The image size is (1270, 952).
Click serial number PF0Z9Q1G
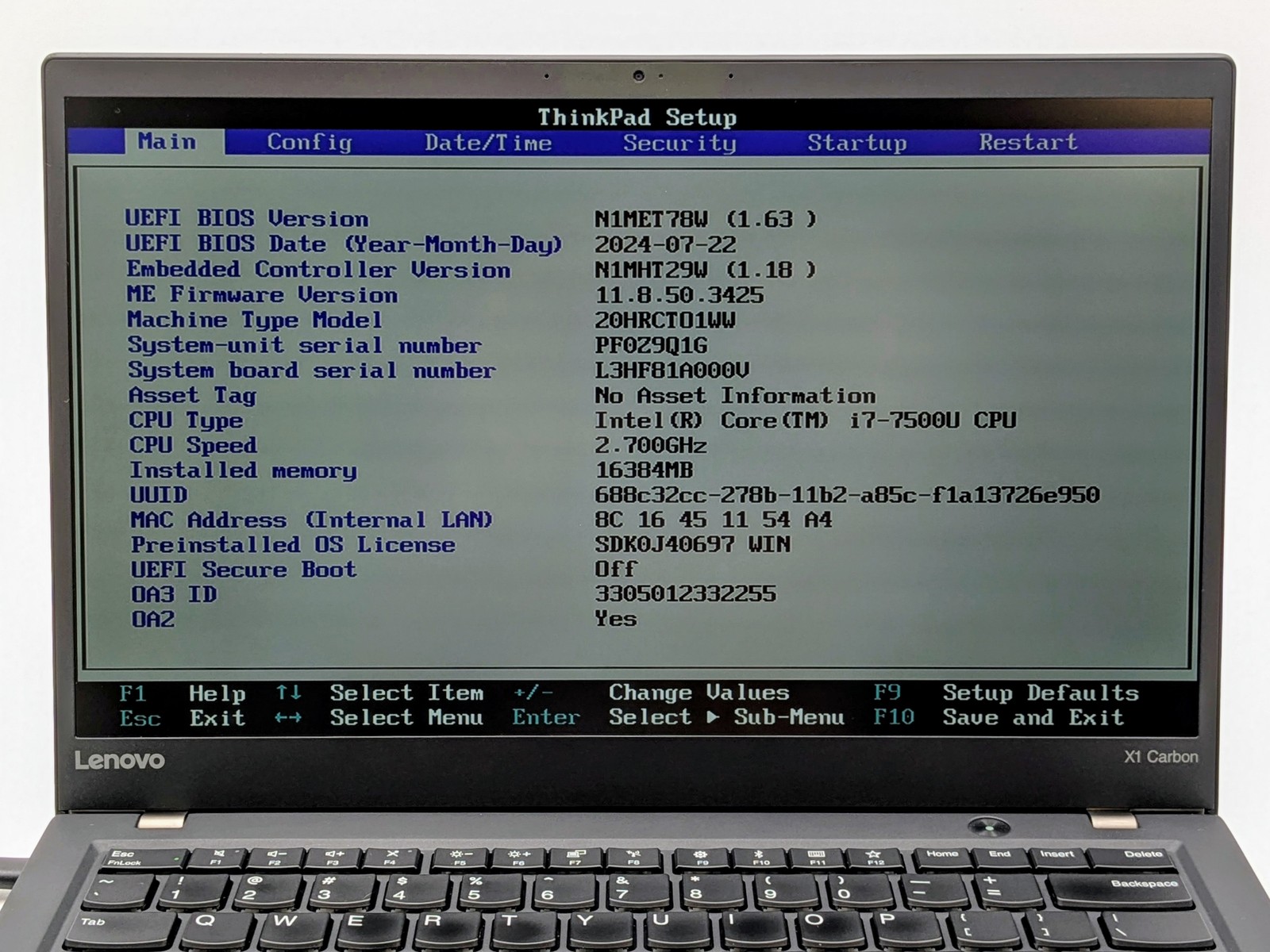pos(651,346)
